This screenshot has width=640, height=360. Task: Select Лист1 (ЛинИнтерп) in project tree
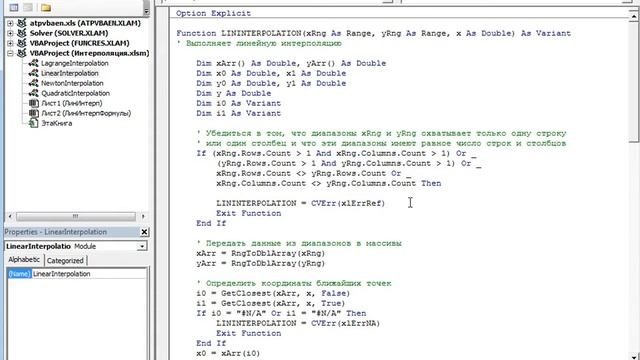point(72,103)
